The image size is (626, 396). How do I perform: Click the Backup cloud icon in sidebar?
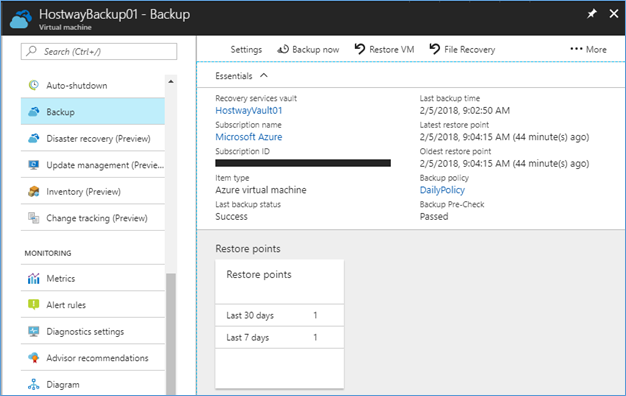tap(34, 112)
